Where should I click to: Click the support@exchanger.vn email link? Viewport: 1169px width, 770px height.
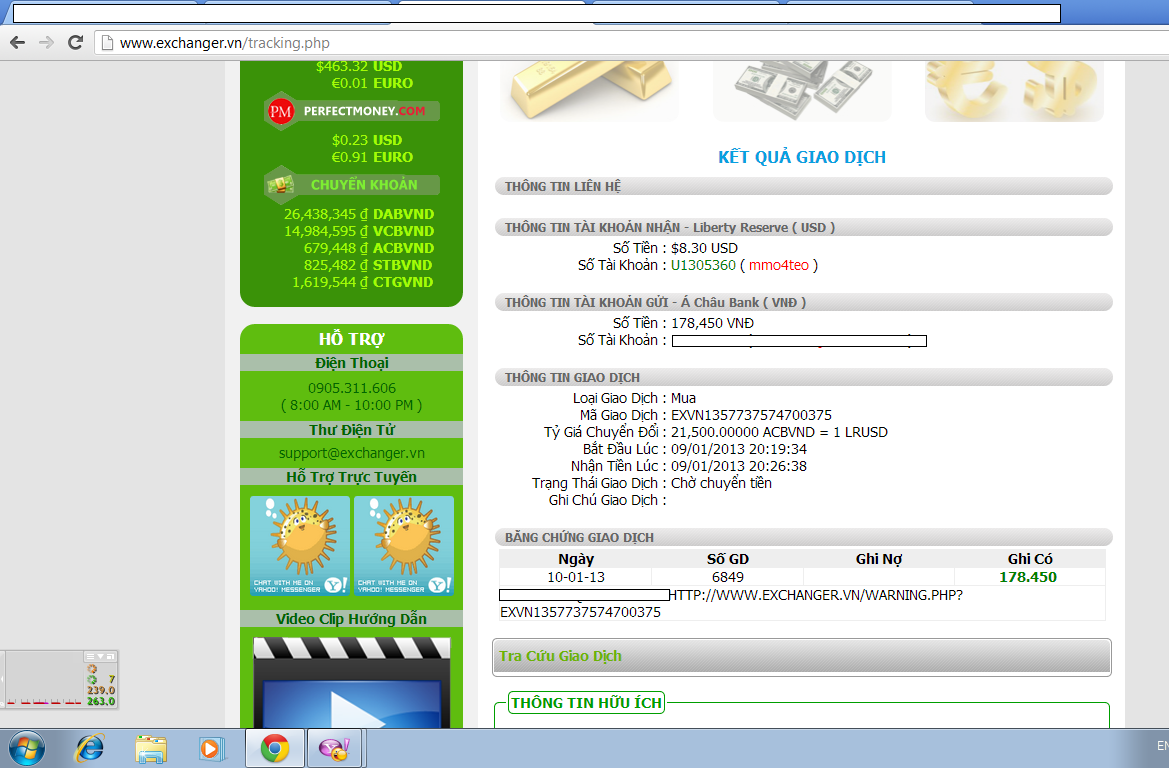(x=352, y=453)
